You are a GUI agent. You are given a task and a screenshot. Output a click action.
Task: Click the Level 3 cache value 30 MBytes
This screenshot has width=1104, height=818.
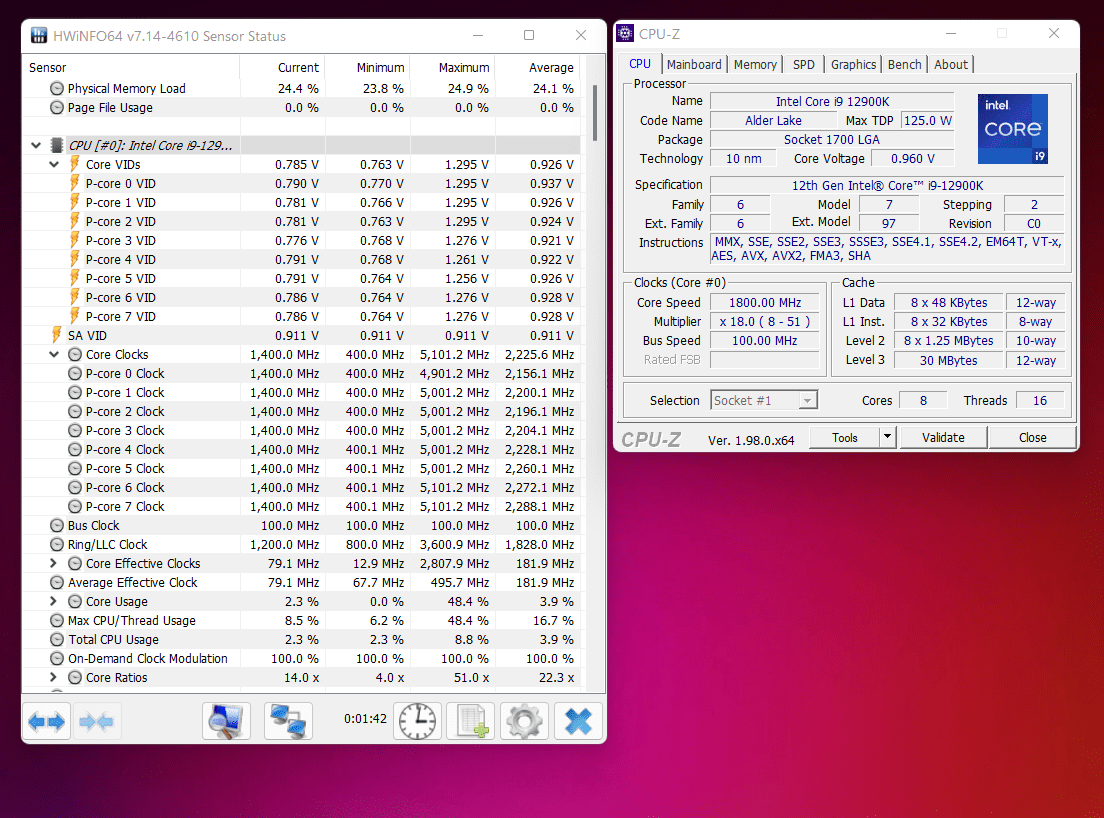[x=948, y=360]
